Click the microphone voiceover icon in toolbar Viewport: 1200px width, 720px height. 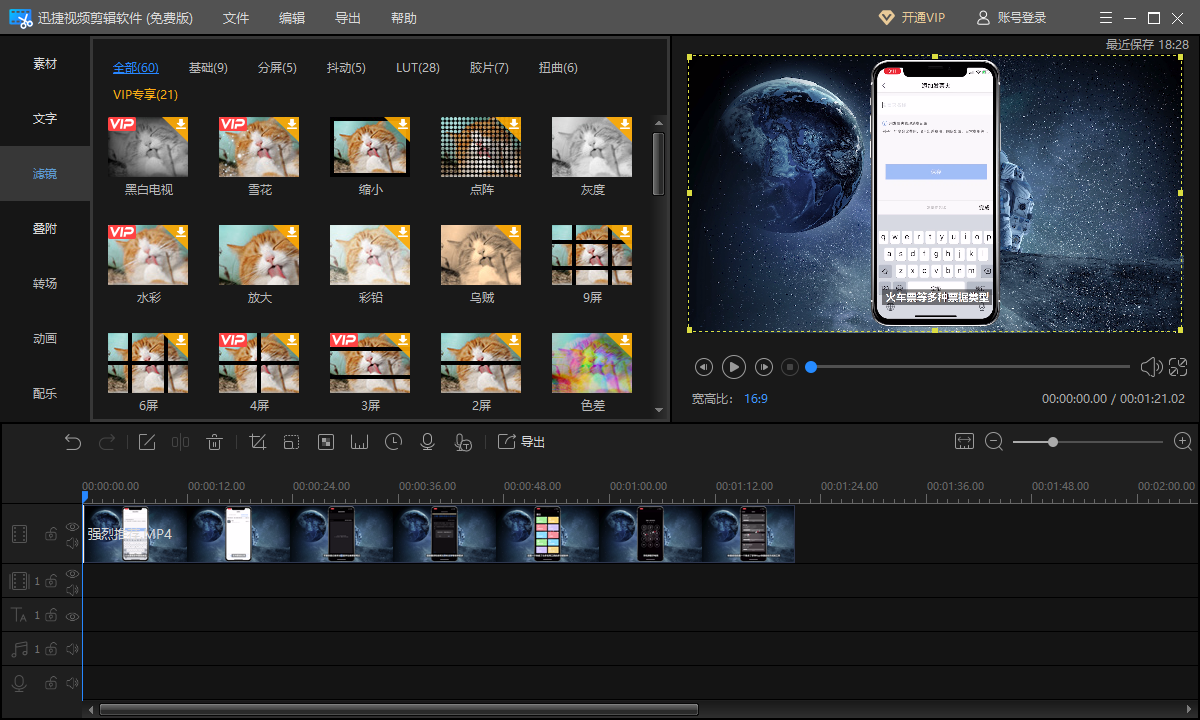click(x=428, y=442)
